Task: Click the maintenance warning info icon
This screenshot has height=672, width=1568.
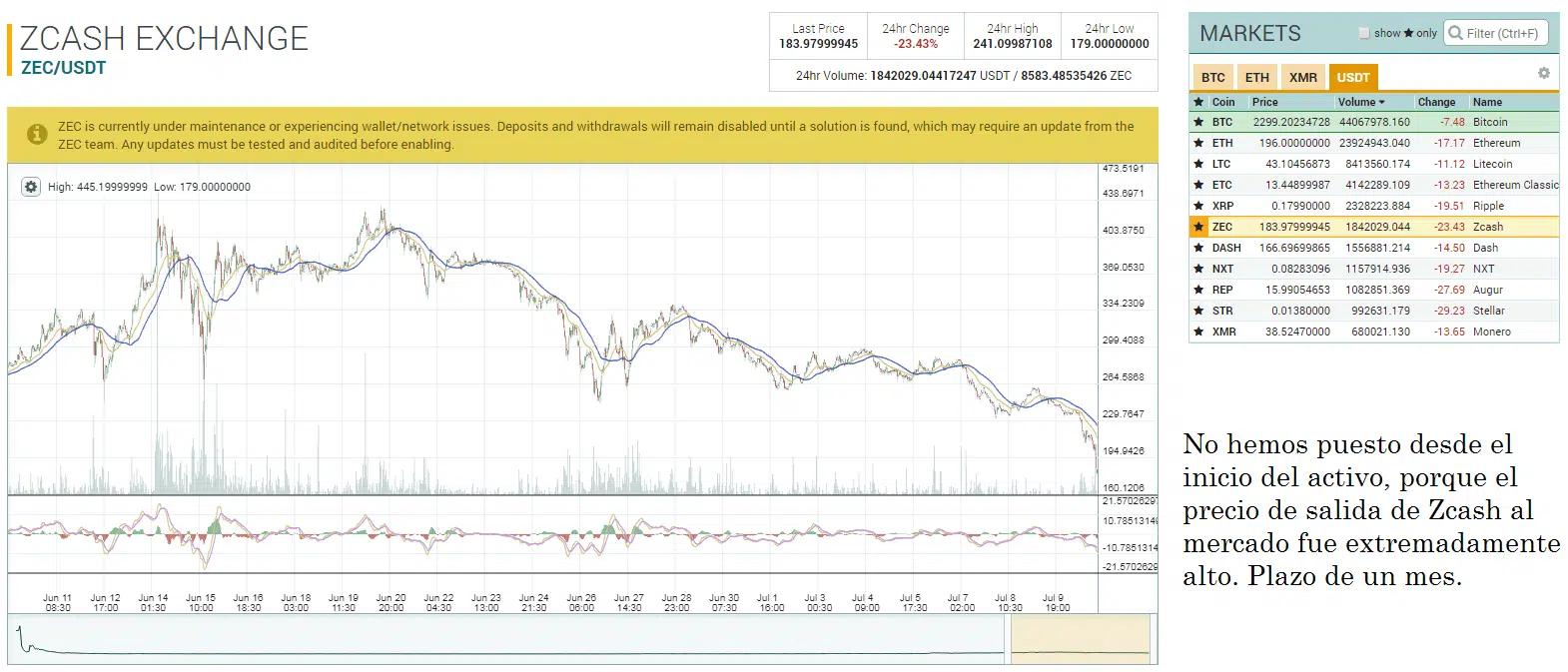Action: point(37,134)
